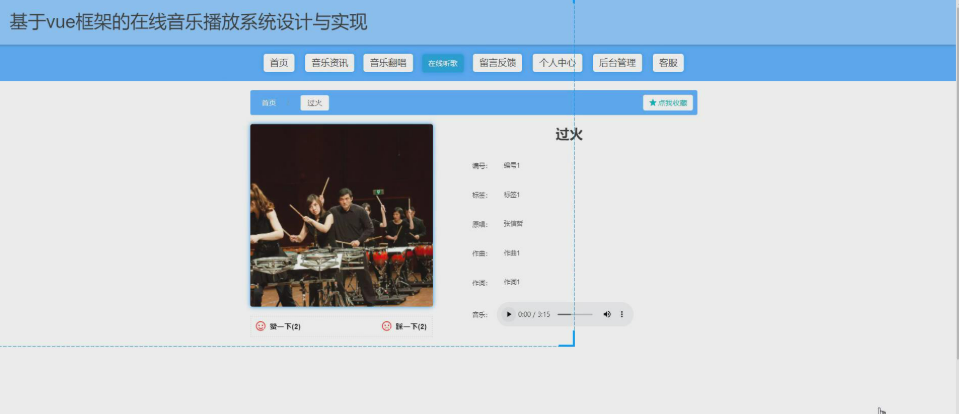Click the 0:00 / 3:15 time display
Viewport: 959px width, 414px height.
pos(534,314)
